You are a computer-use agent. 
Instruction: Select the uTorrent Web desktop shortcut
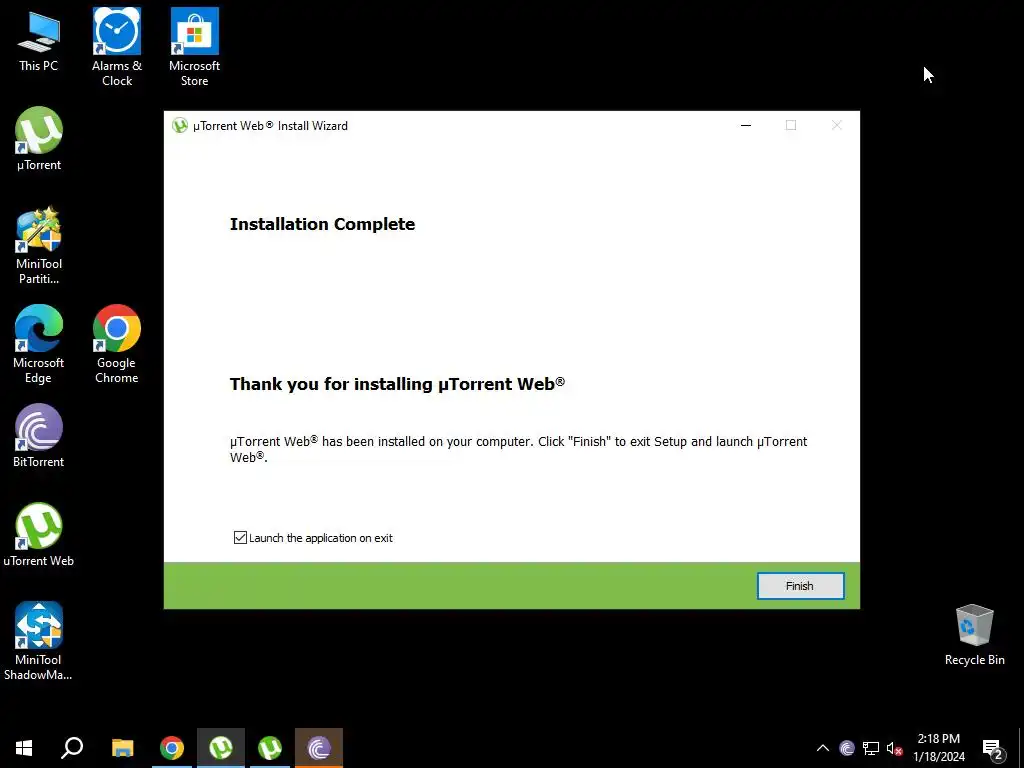coord(39,535)
